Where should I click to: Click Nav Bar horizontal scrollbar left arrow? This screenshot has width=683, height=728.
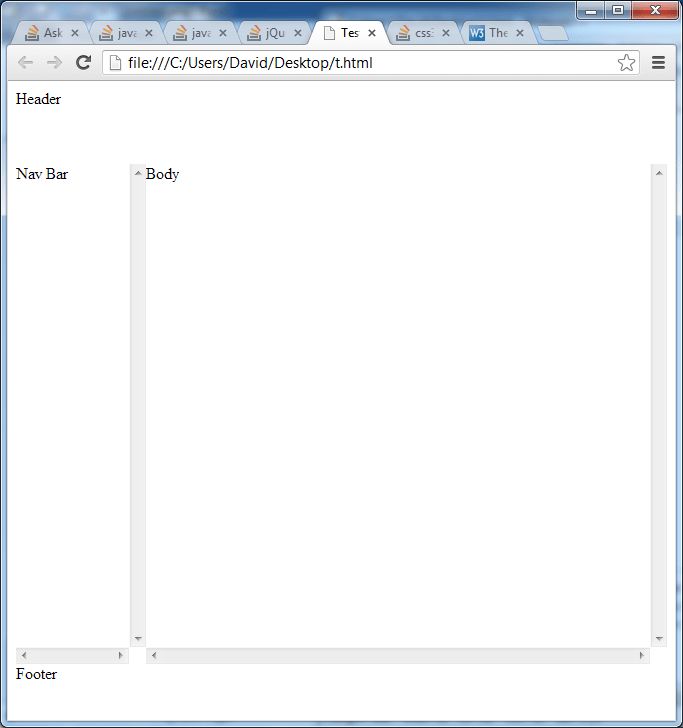pos(24,656)
